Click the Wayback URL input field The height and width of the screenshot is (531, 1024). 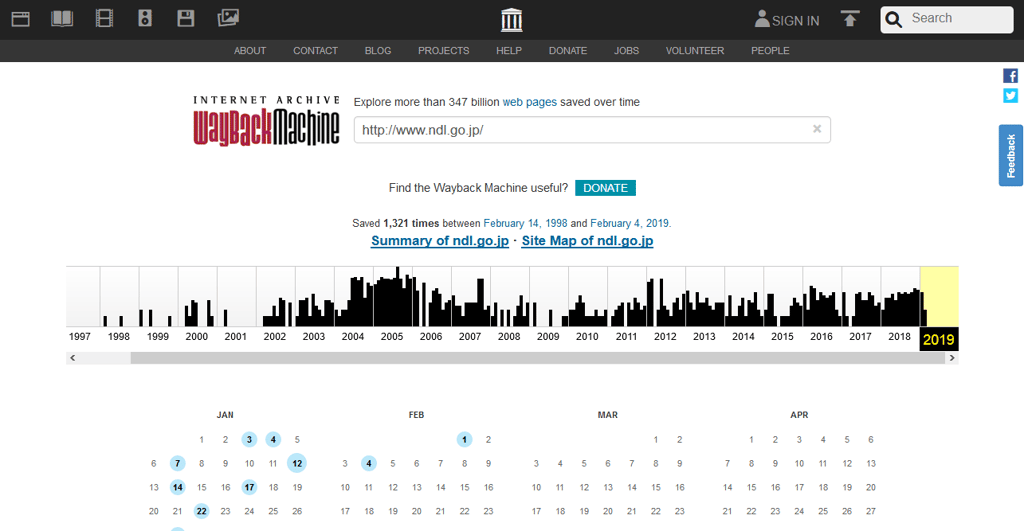[580, 130]
